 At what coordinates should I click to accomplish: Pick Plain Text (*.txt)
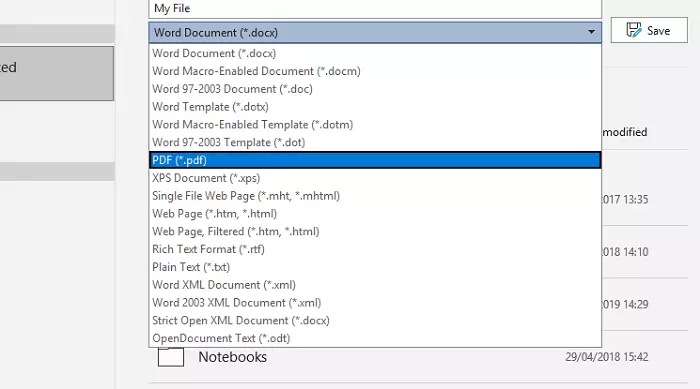375,267
